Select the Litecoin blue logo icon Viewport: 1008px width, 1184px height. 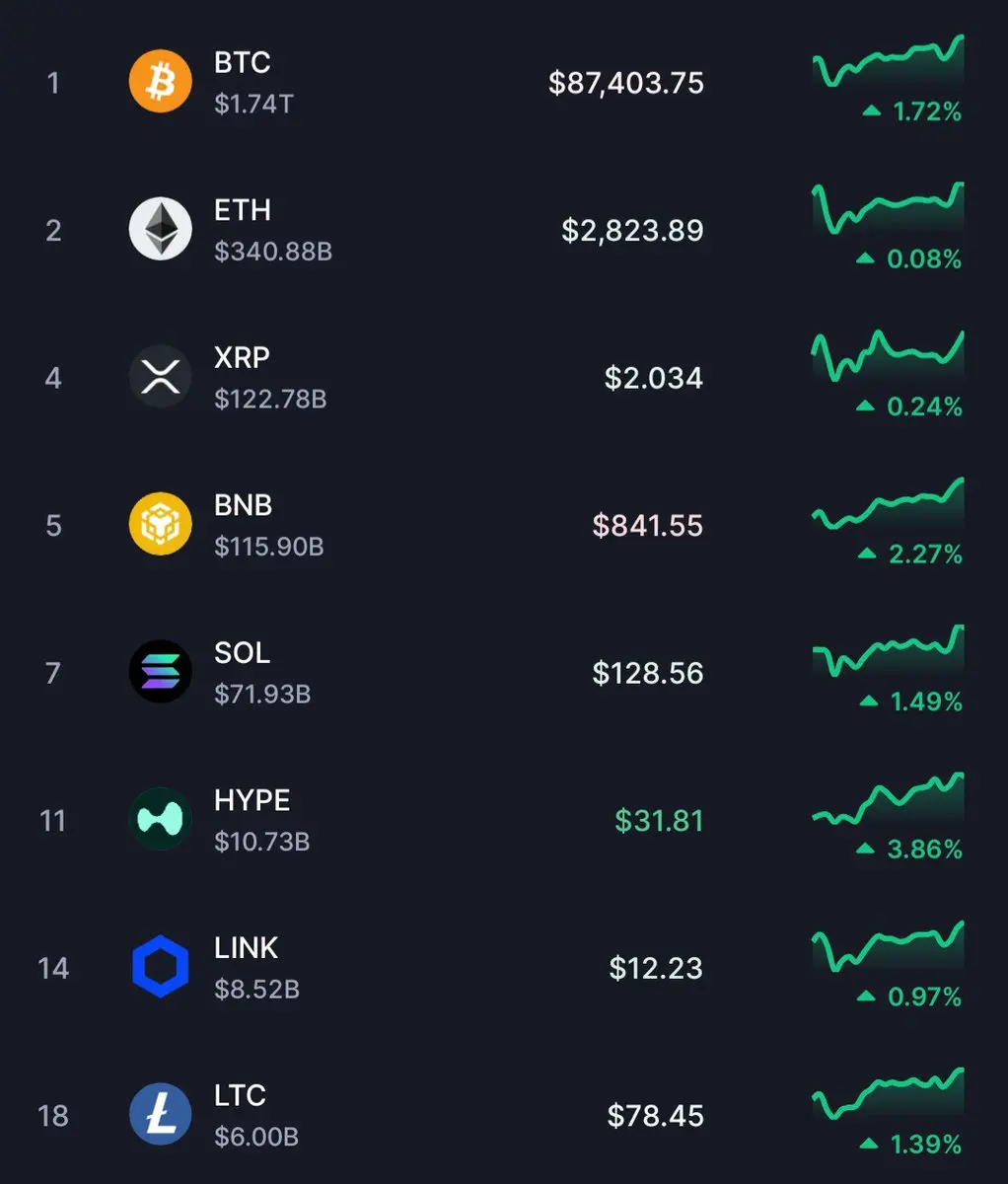(x=161, y=1114)
